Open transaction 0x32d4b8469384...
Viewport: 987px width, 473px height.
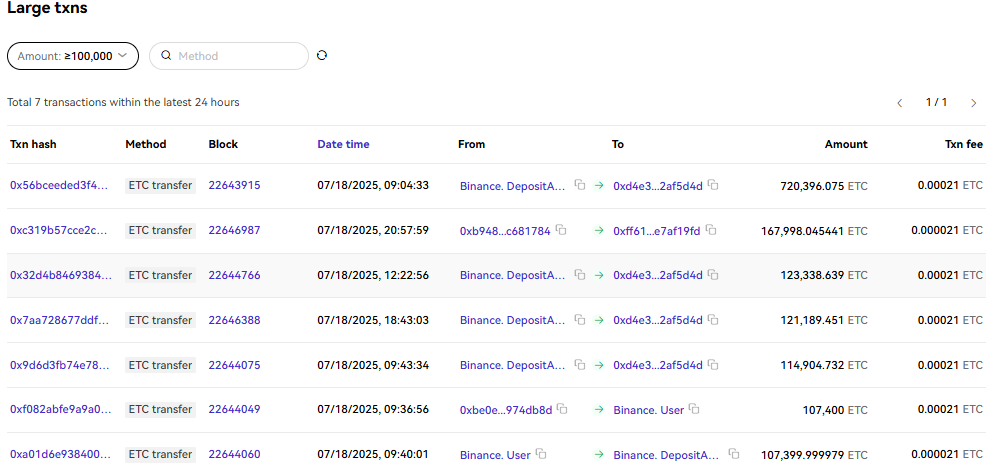(x=61, y=275)
